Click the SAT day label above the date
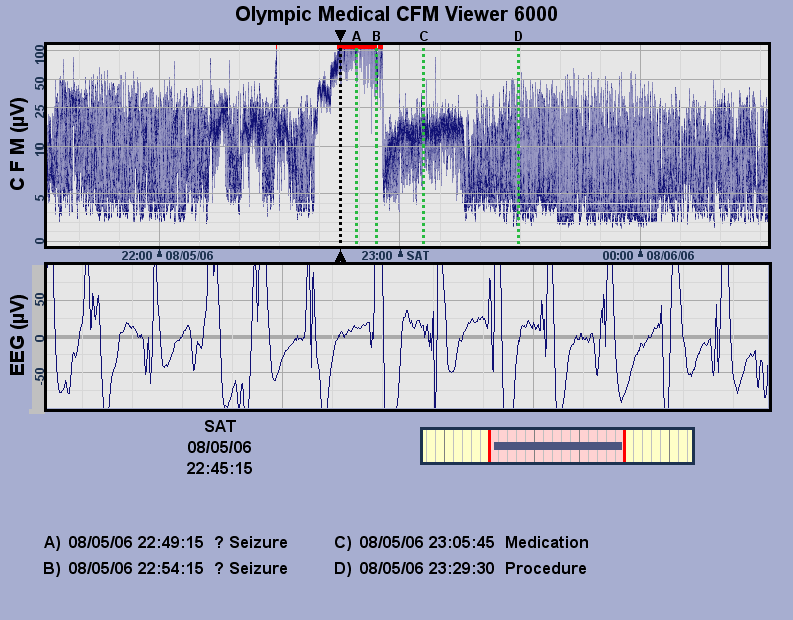793x620 pixels. click(219, 426)
